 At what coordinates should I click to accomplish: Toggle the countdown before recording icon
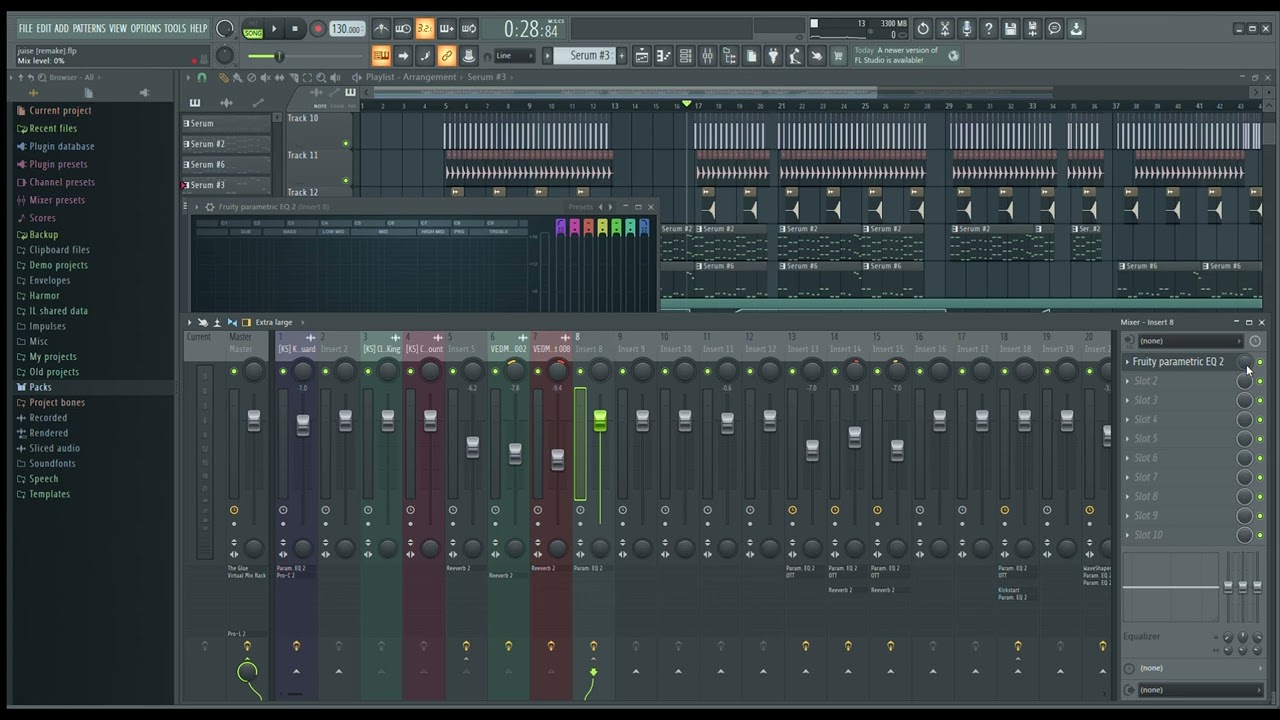(x=425, y=29)
